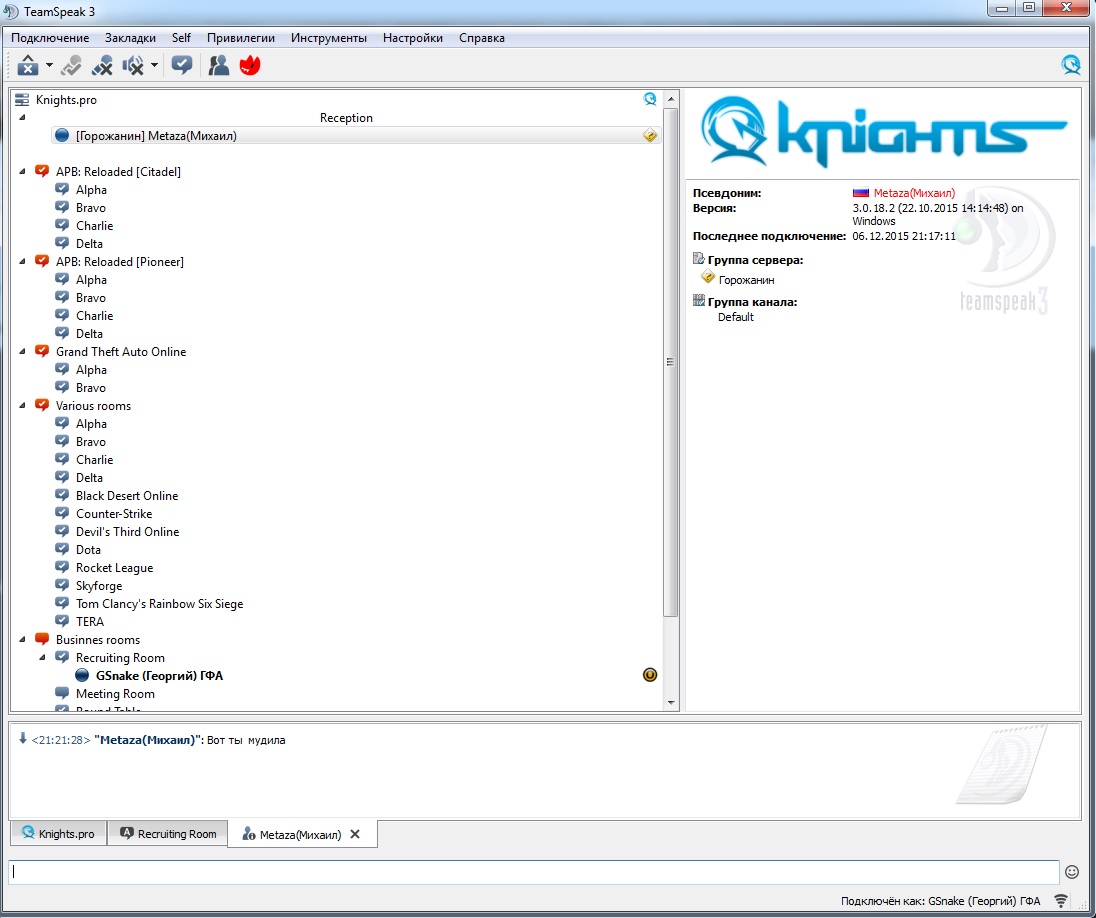Click the channel tree scrollbar thumb
The width and height of the screenshot is (1096, 918).
(x=670, y=361)
